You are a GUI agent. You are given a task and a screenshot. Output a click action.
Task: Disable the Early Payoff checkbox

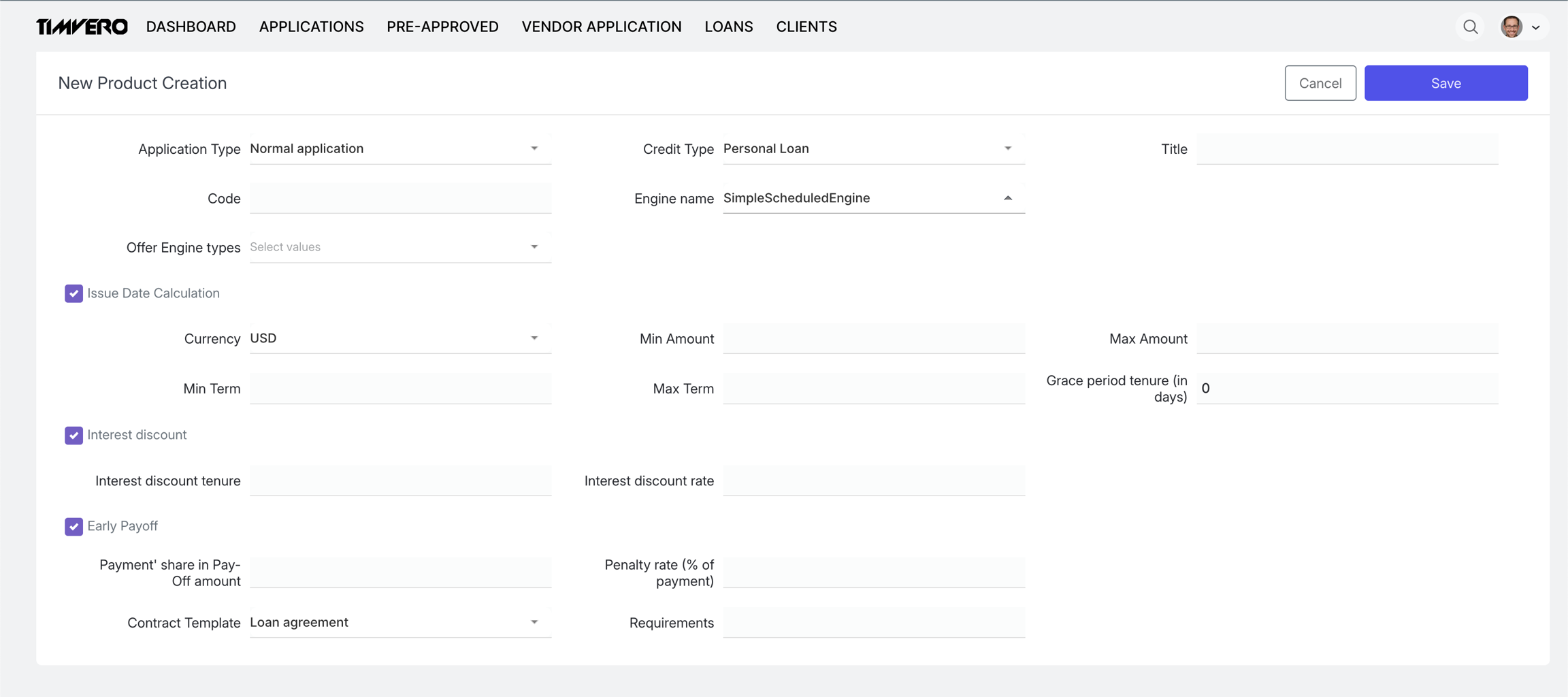[73, 526]
